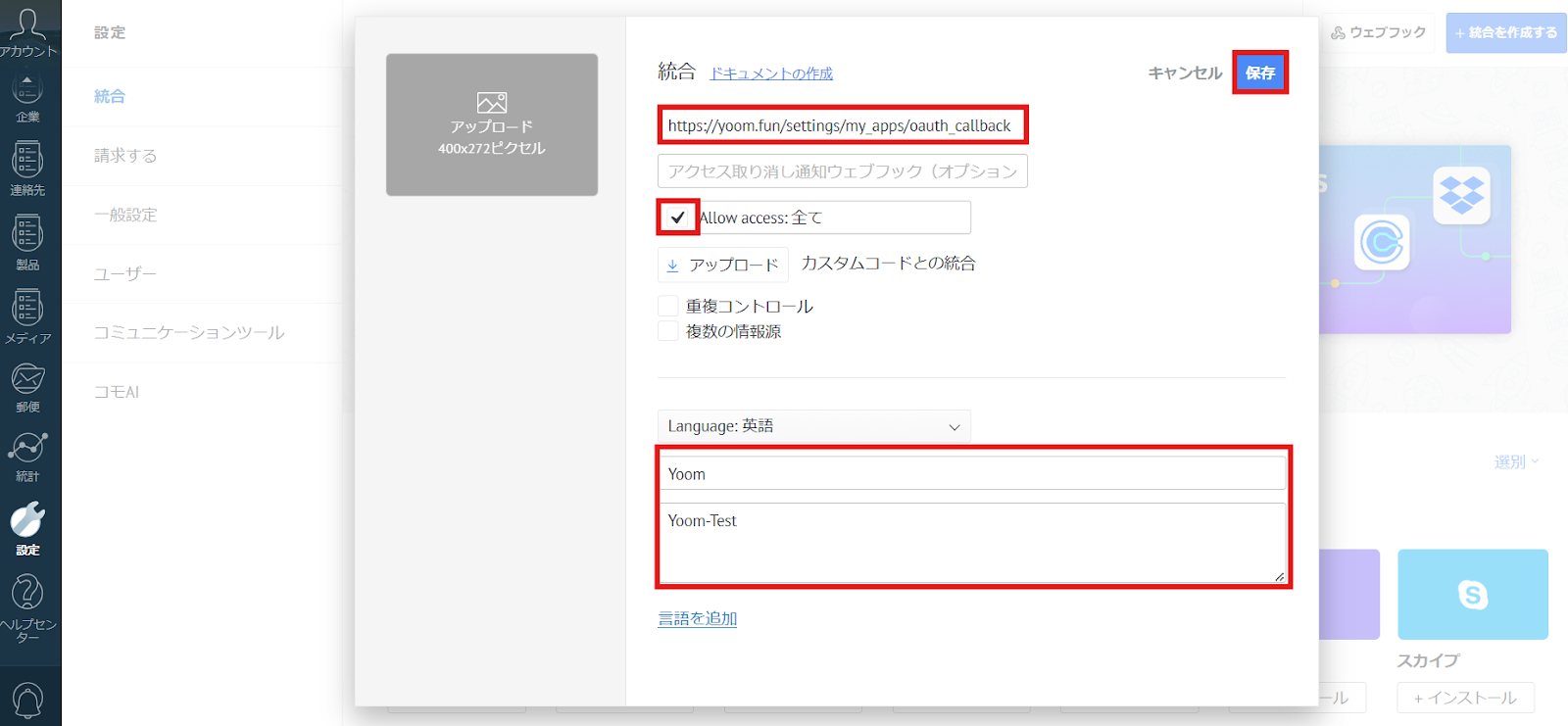The width and height of the screenshot is (1568, 726).
Task: Click キャンセル to cancel
Action: (1185, 73)
